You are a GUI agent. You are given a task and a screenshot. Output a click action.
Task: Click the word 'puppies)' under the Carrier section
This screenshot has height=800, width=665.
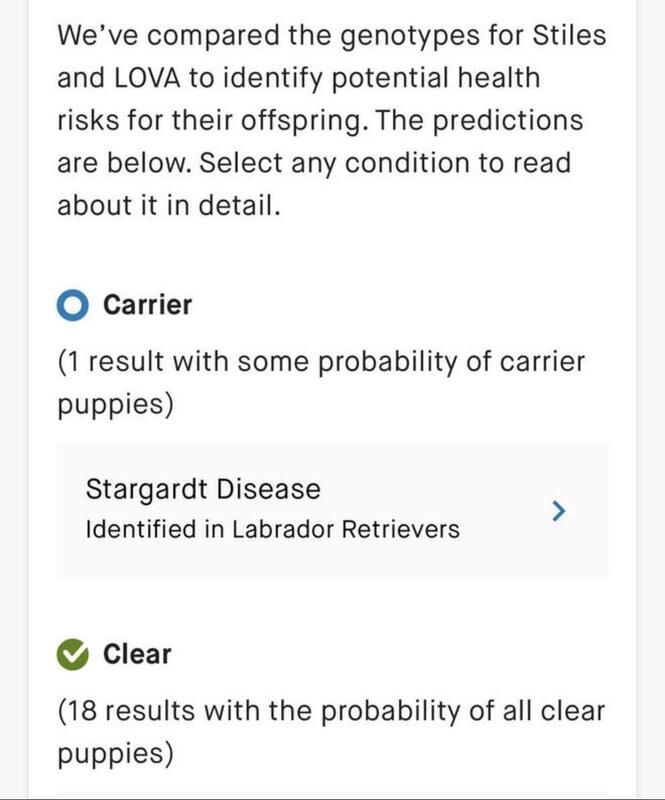click(x=115, y=406)
